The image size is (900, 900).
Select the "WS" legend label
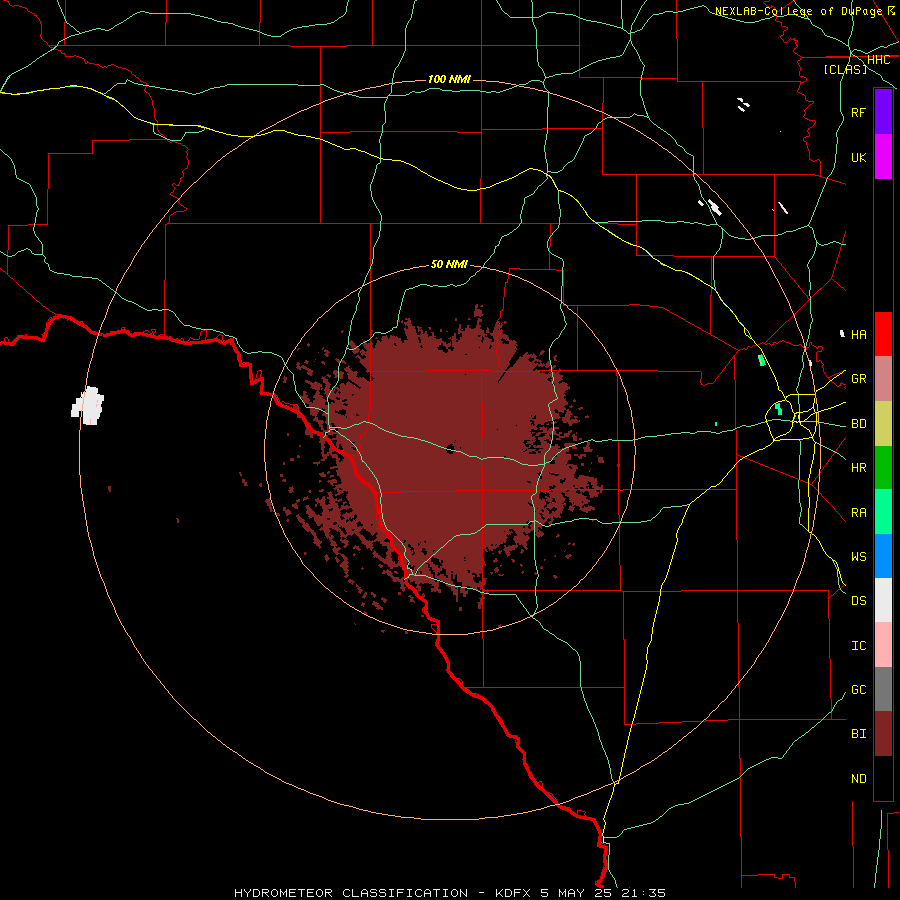click(x=858, y=557)
